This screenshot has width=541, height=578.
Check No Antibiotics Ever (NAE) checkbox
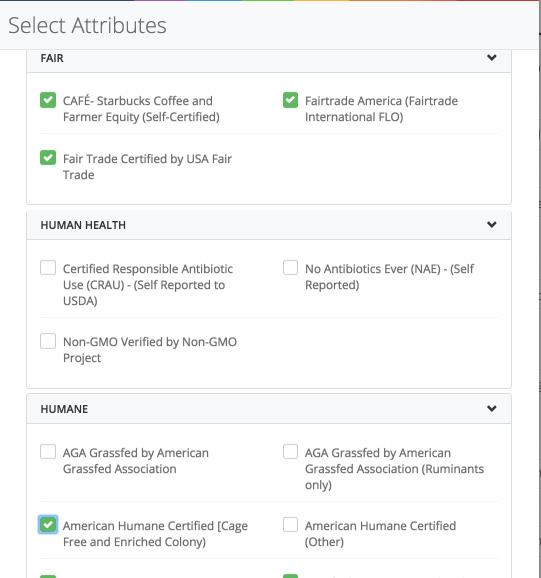[x=290, y=268]
